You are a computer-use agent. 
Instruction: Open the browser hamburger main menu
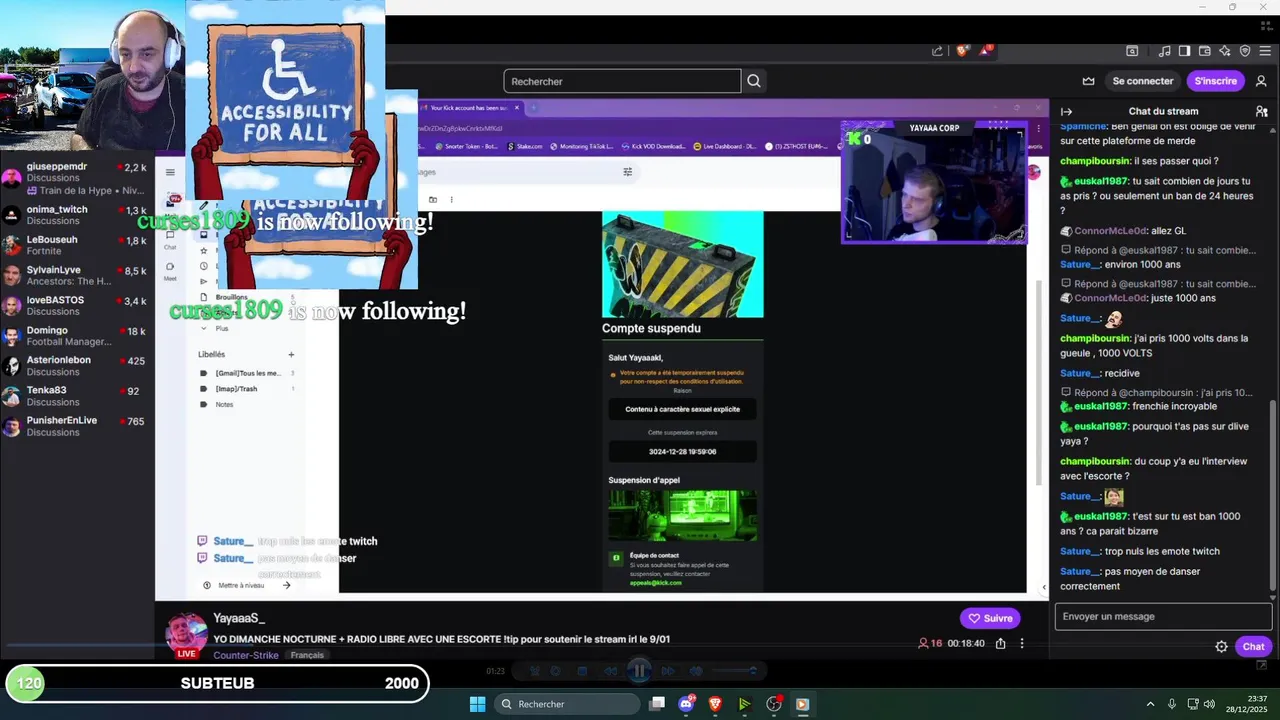click(x=1265, y=51)
